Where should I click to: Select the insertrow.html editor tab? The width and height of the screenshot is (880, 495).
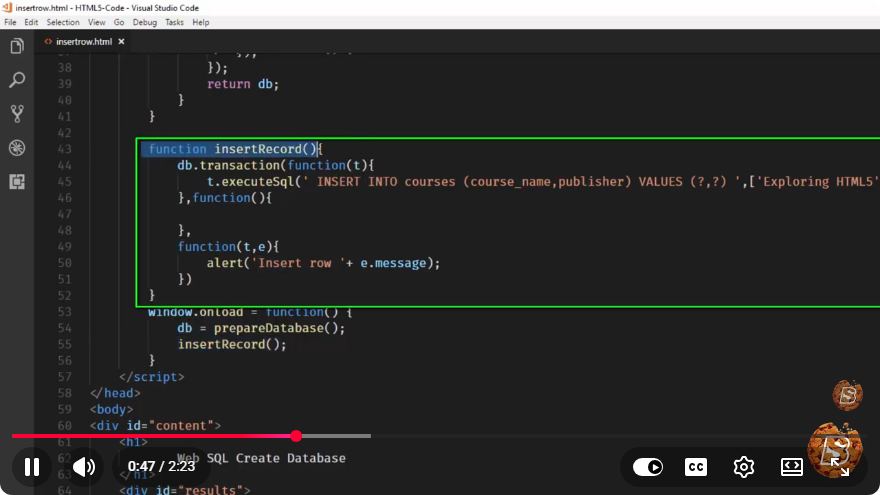84,42
